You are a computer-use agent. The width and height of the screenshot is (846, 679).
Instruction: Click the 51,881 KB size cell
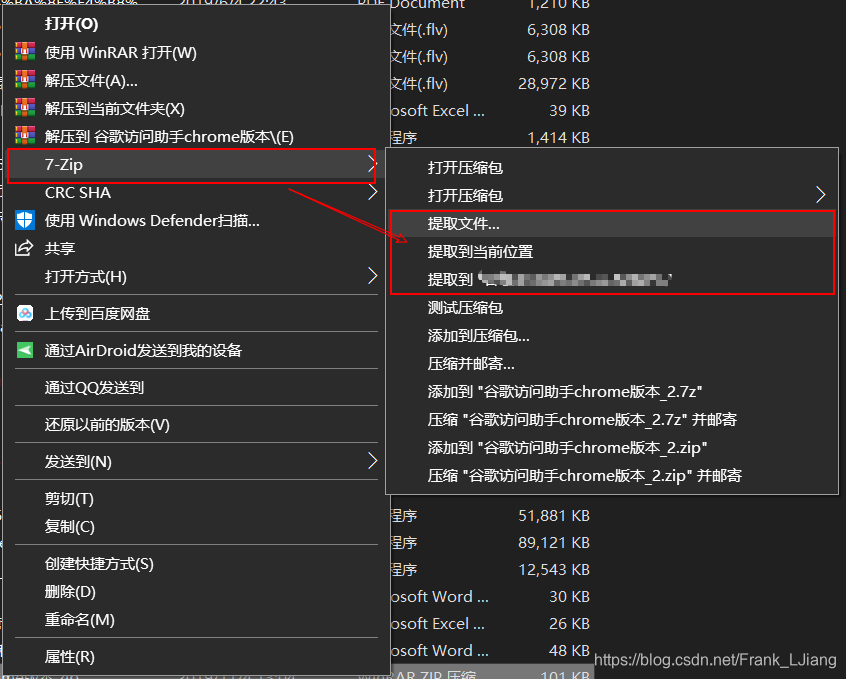coord(554,516)
